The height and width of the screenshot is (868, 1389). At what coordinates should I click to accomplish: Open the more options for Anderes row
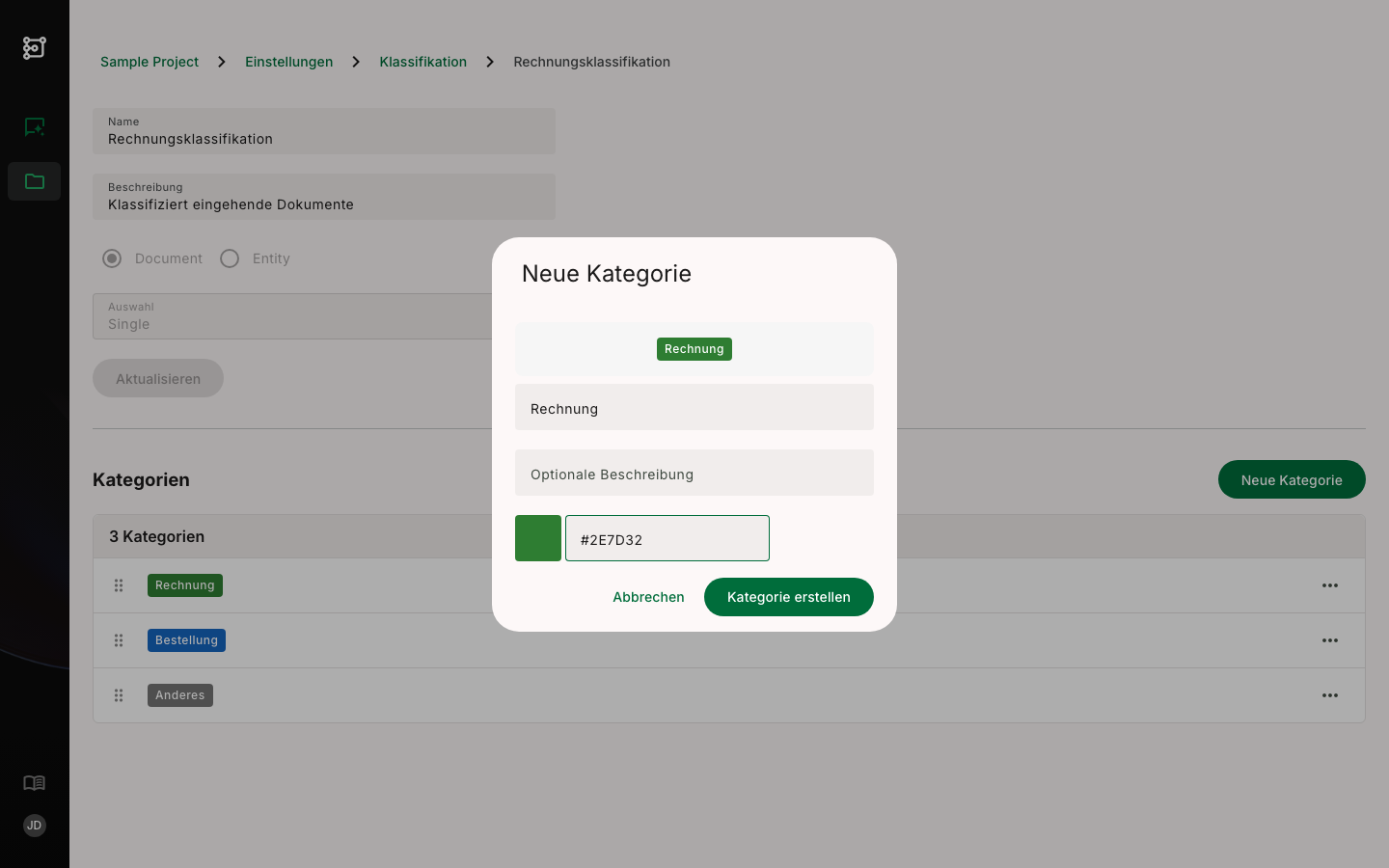(1330, 695)
